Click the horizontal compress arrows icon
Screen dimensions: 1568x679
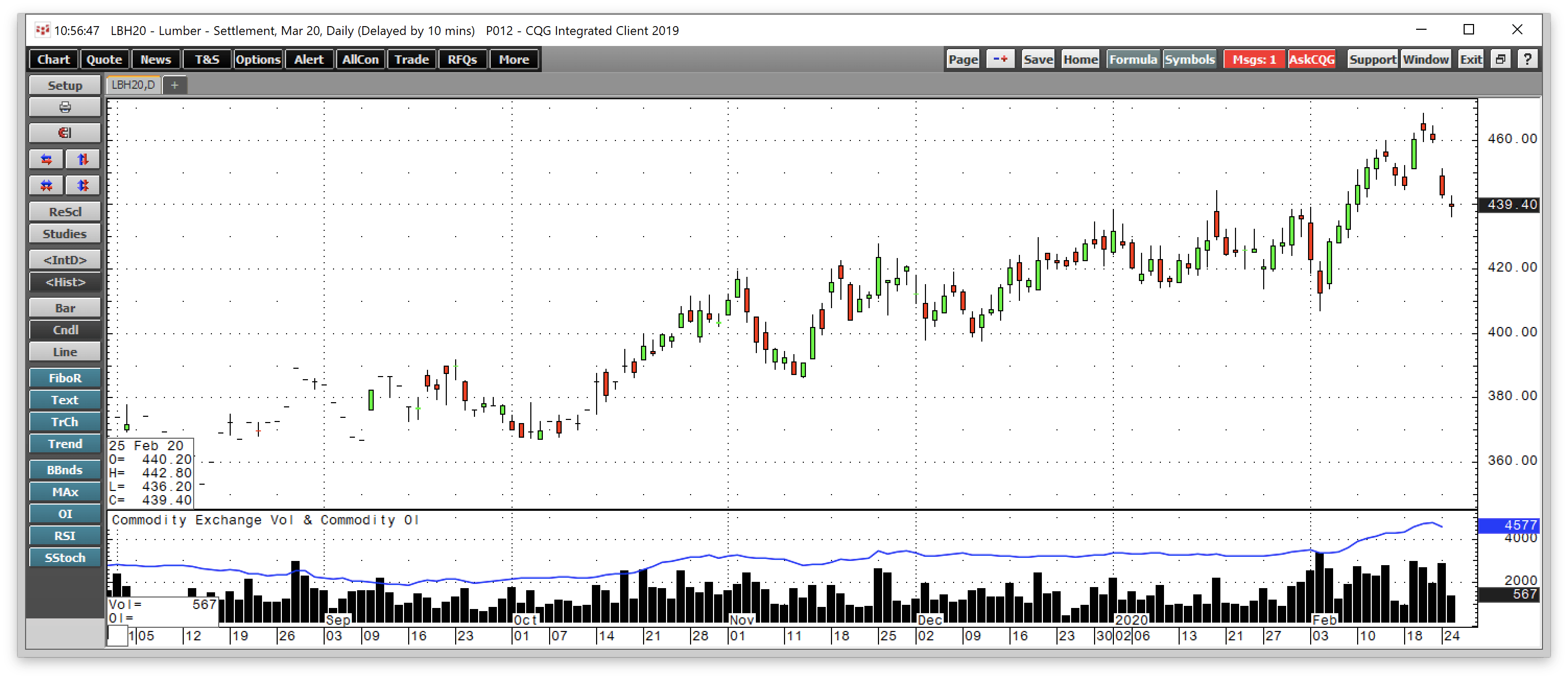(x=46, y=185)
